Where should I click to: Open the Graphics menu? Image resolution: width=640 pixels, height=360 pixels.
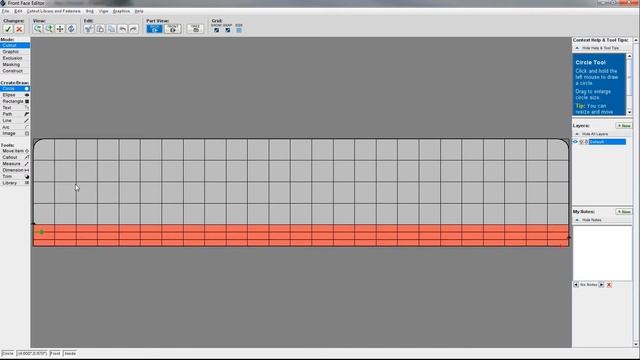coord(121,11)
